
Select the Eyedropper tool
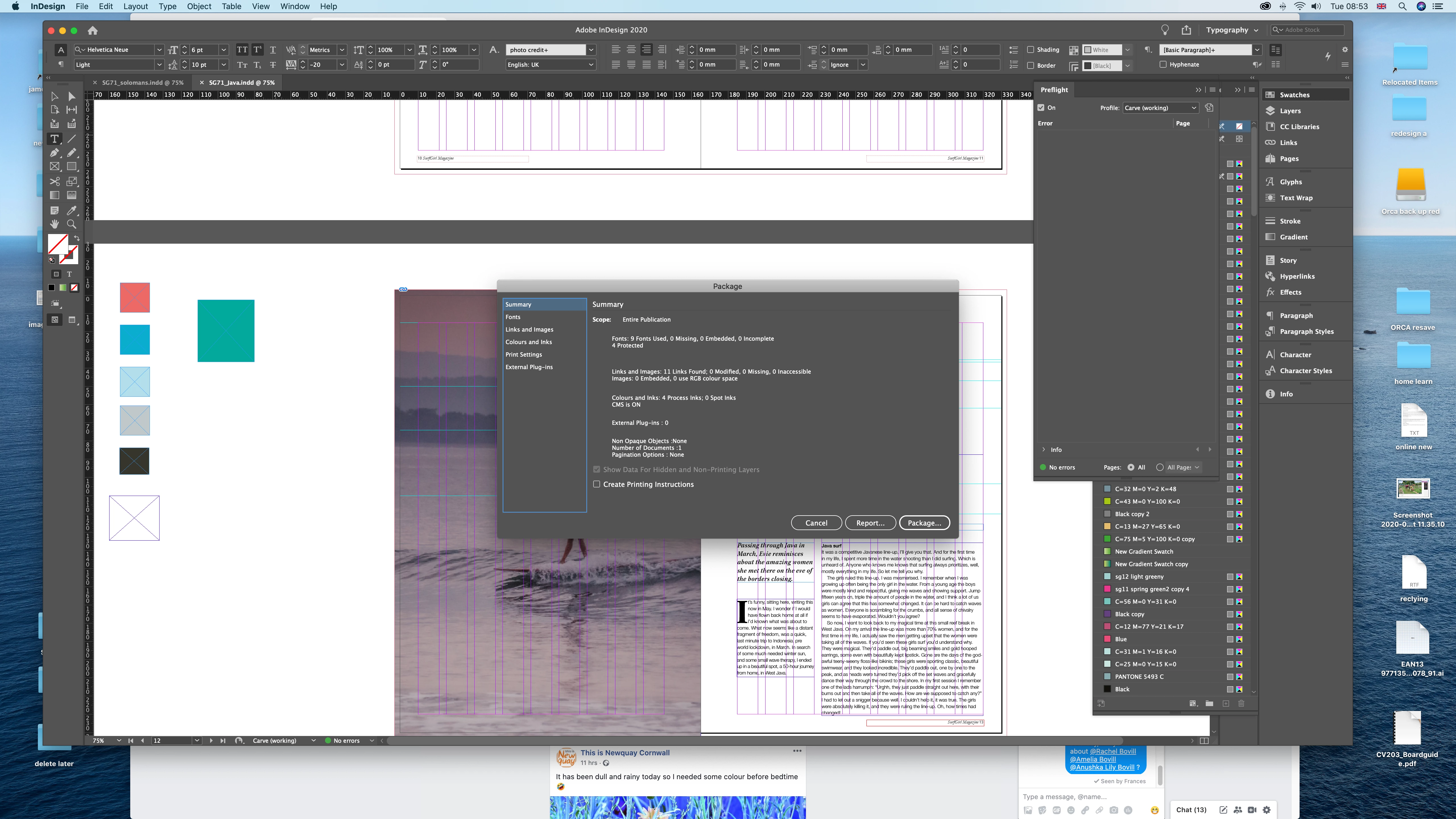72,210
